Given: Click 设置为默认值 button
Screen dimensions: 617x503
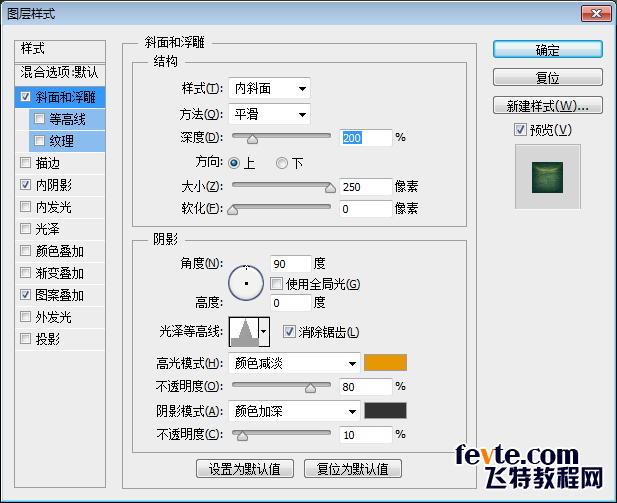Looking at the screenshot, I should (x=245, y=469).
